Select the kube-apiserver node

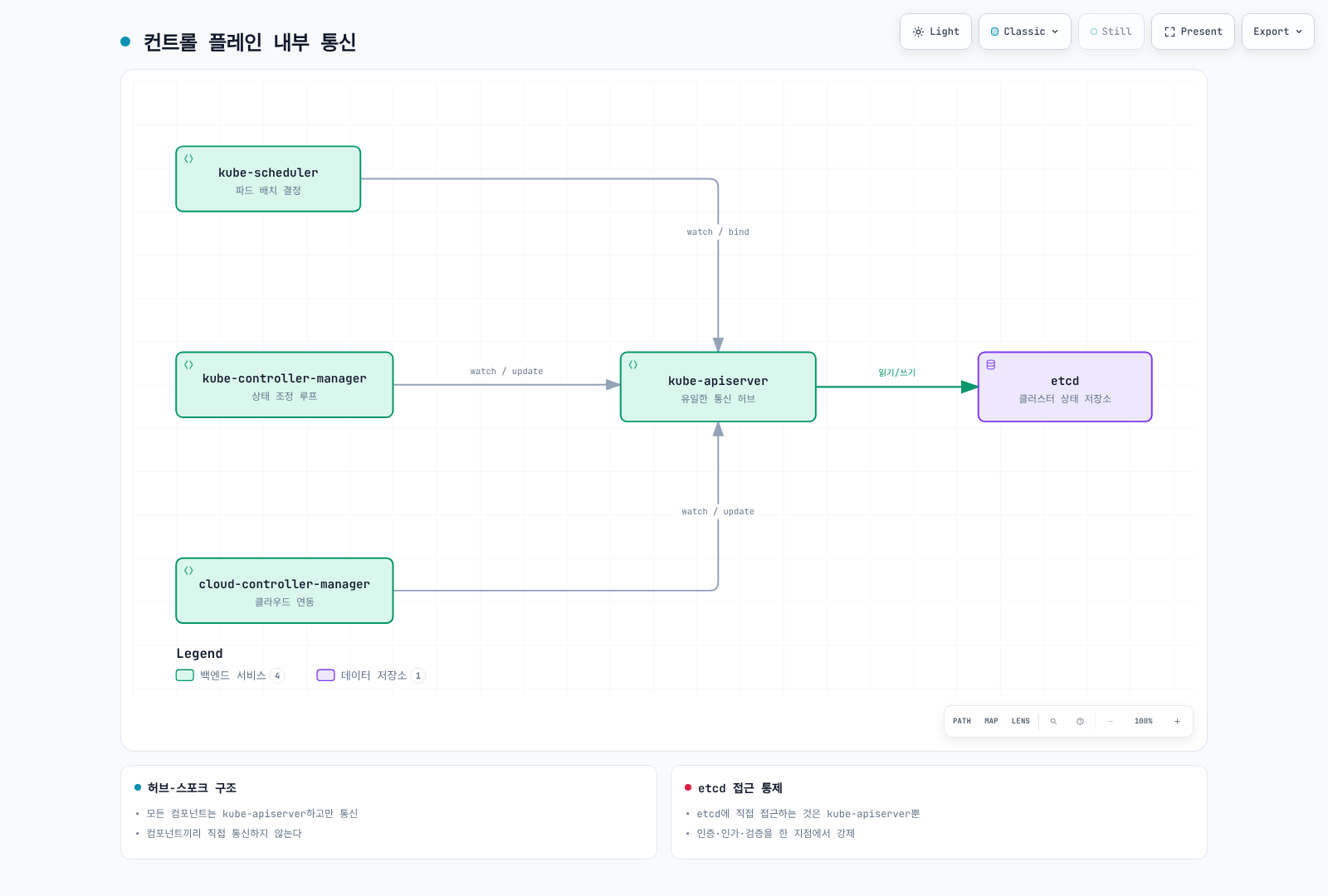click(x=718, y=387)
